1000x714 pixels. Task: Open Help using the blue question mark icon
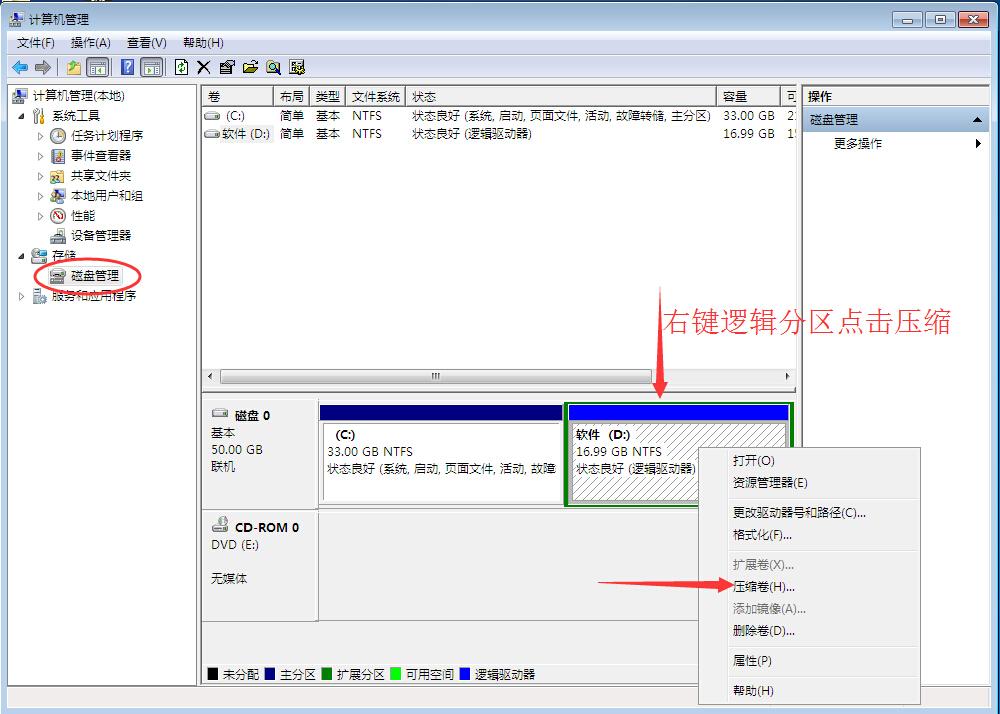pos(128,67)
